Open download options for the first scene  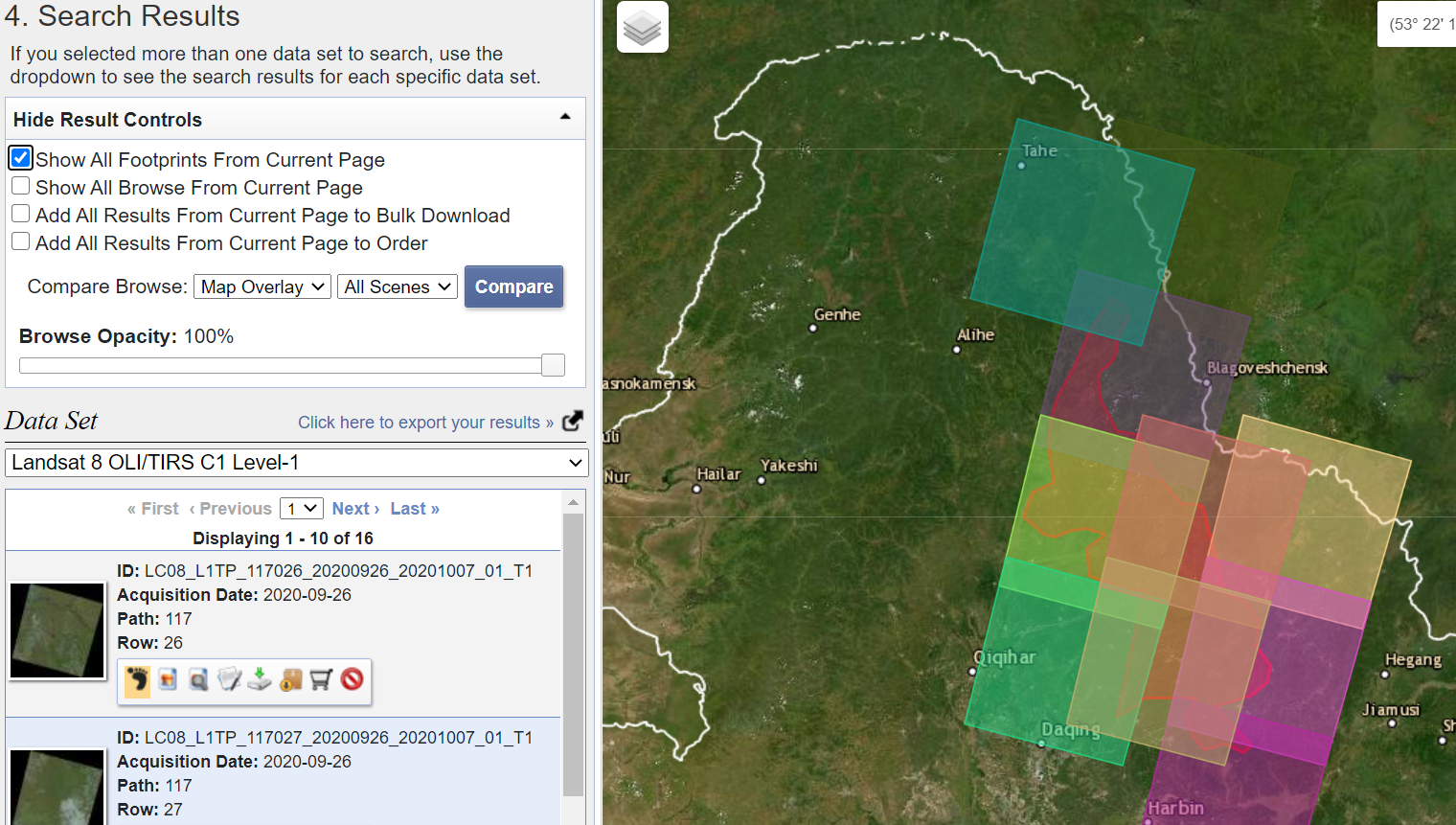click(259, 680)
